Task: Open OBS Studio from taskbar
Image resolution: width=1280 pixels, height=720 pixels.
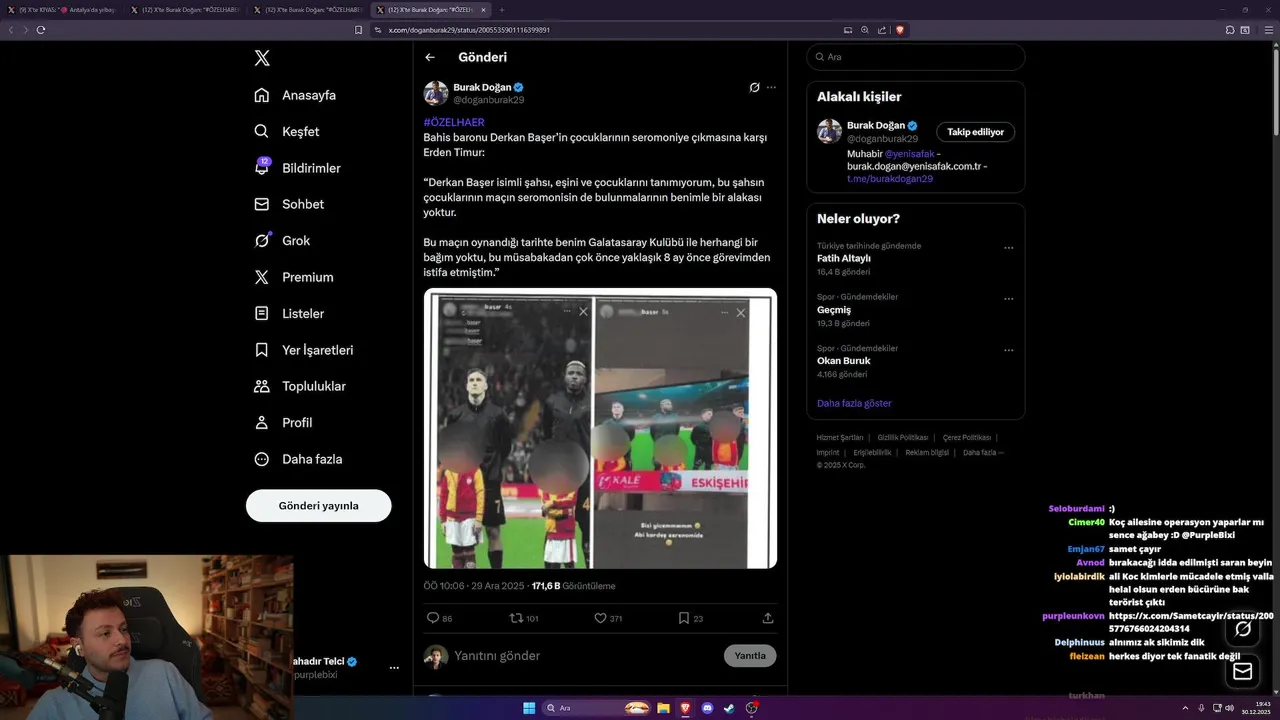Action: click(751, 708)
